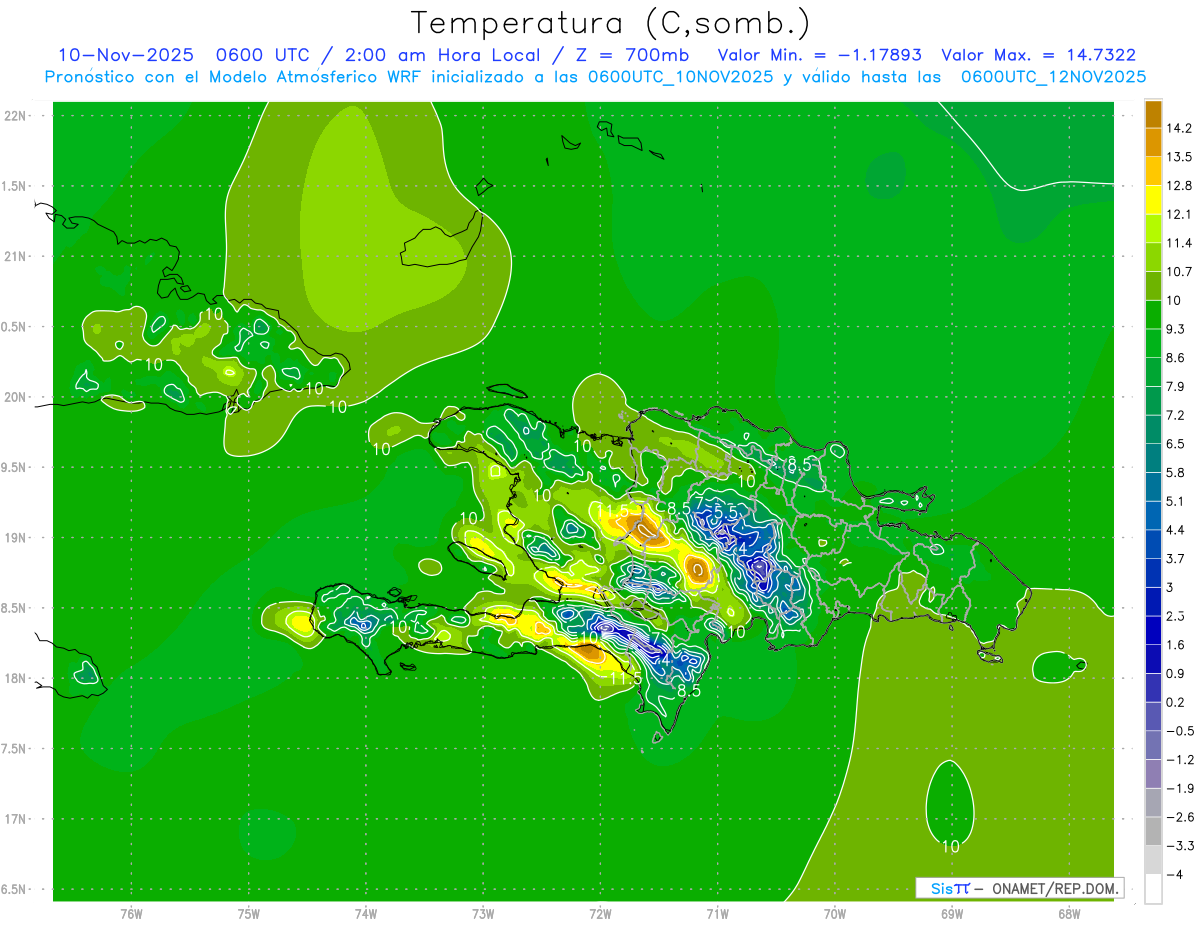Viewport: 1200px width, 927px height.
Task: Click the -1.9 colorbar value
Action: (x=1179, y=788)
